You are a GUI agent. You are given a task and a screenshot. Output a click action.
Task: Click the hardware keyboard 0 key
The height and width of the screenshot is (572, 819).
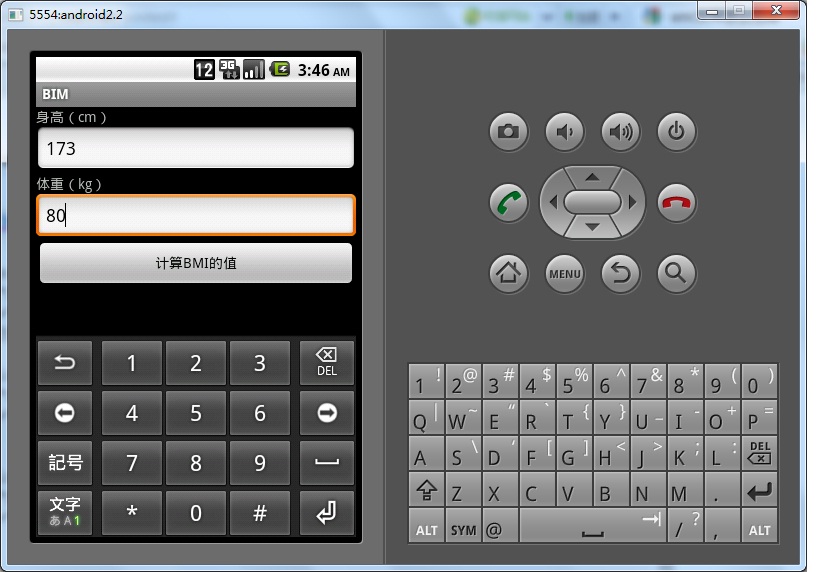pos(759,381)
